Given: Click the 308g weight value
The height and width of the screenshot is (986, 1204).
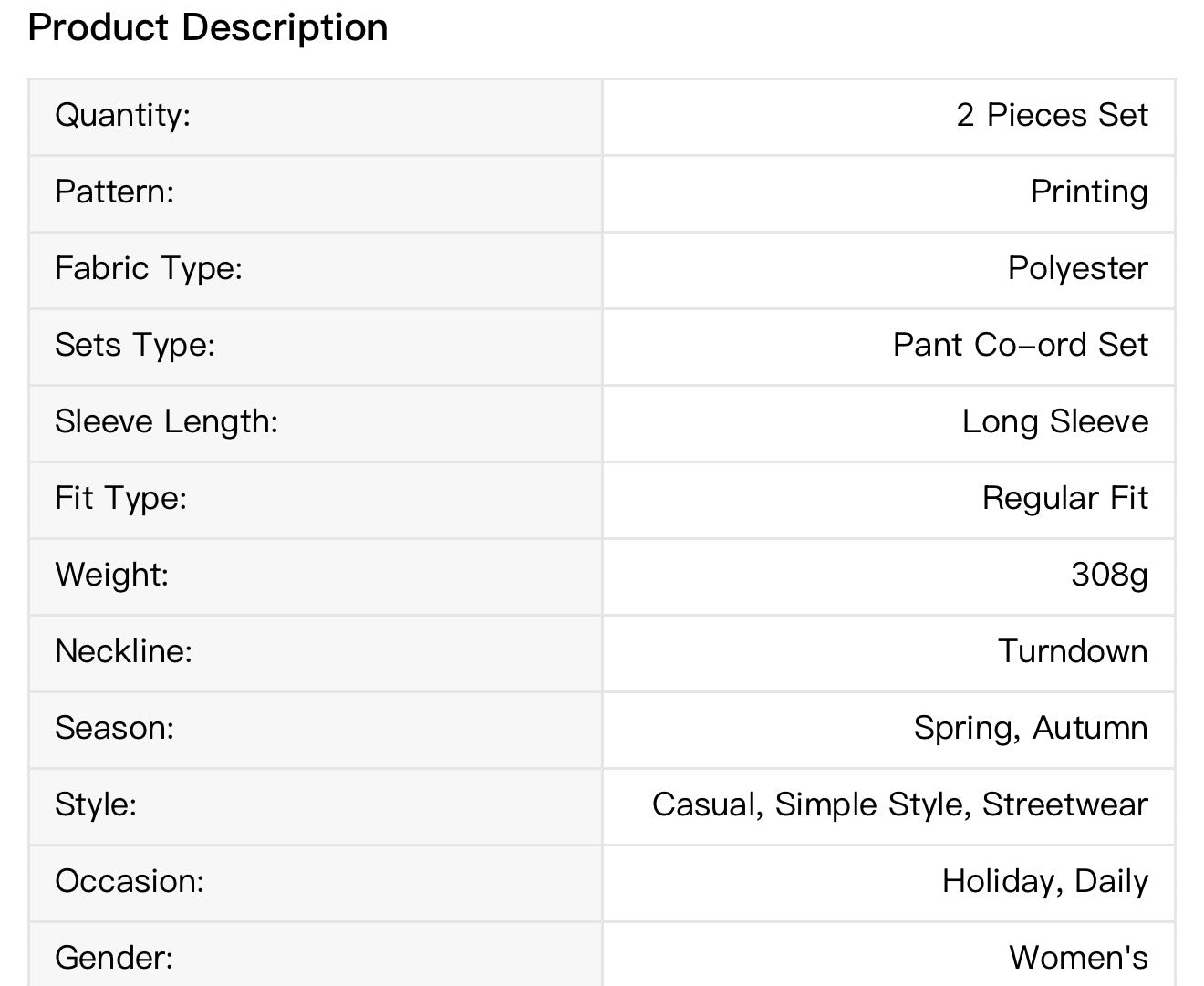Looking at the screenshot, I should point(1110,575).
